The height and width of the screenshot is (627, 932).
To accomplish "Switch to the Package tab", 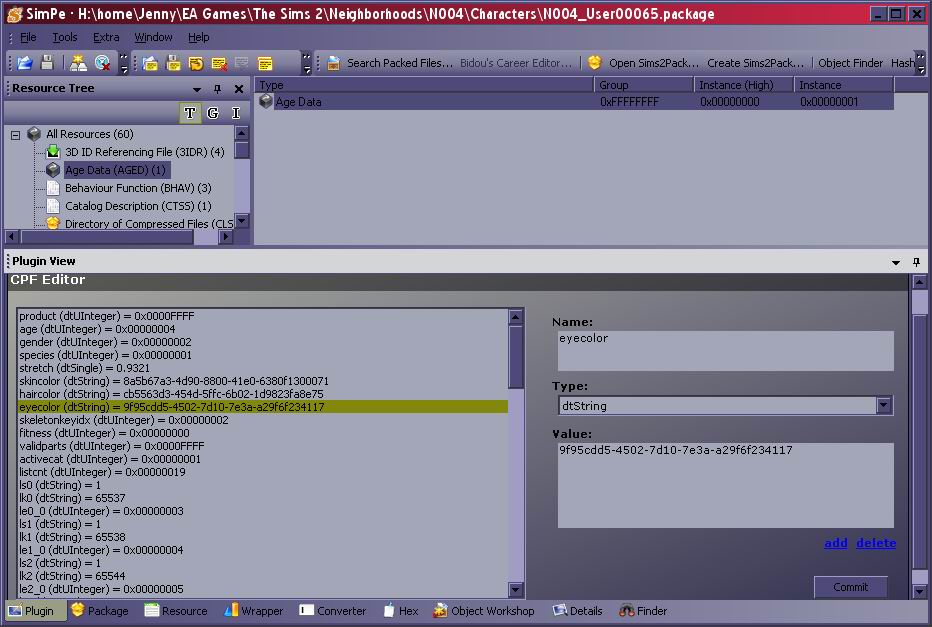I will click(99, 610).
